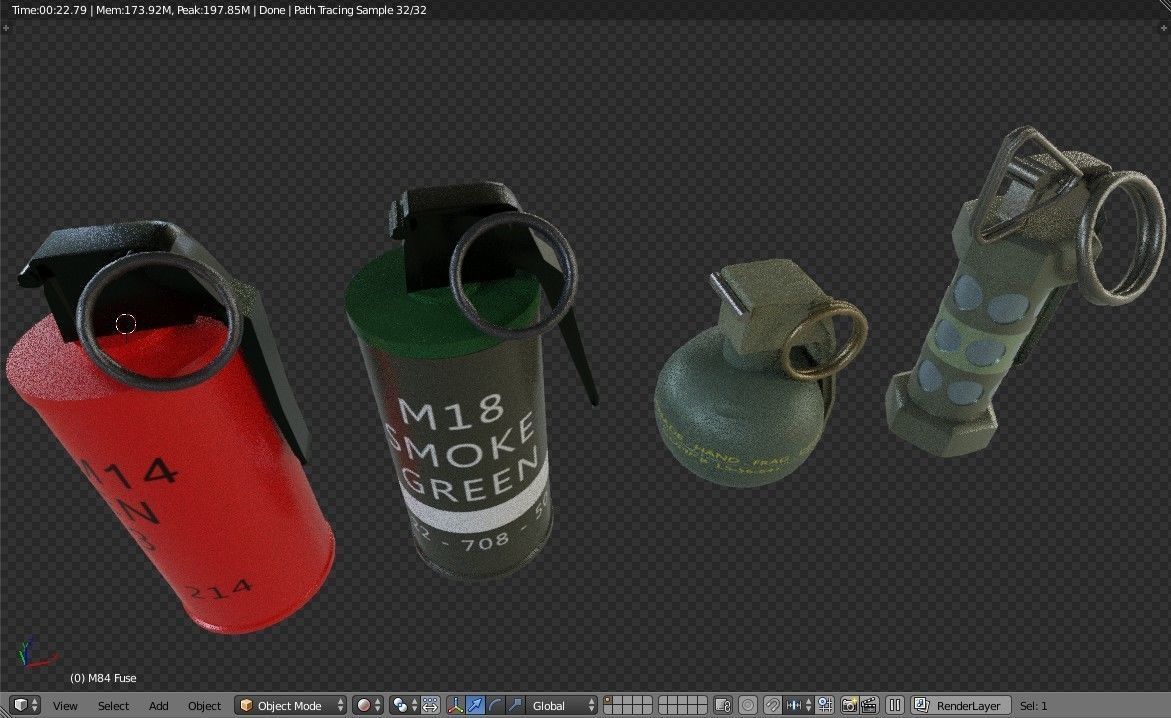The image size is (1171, 718).
Task: Open the viewport shading sphere selector
Action: [x=367, y=705]
